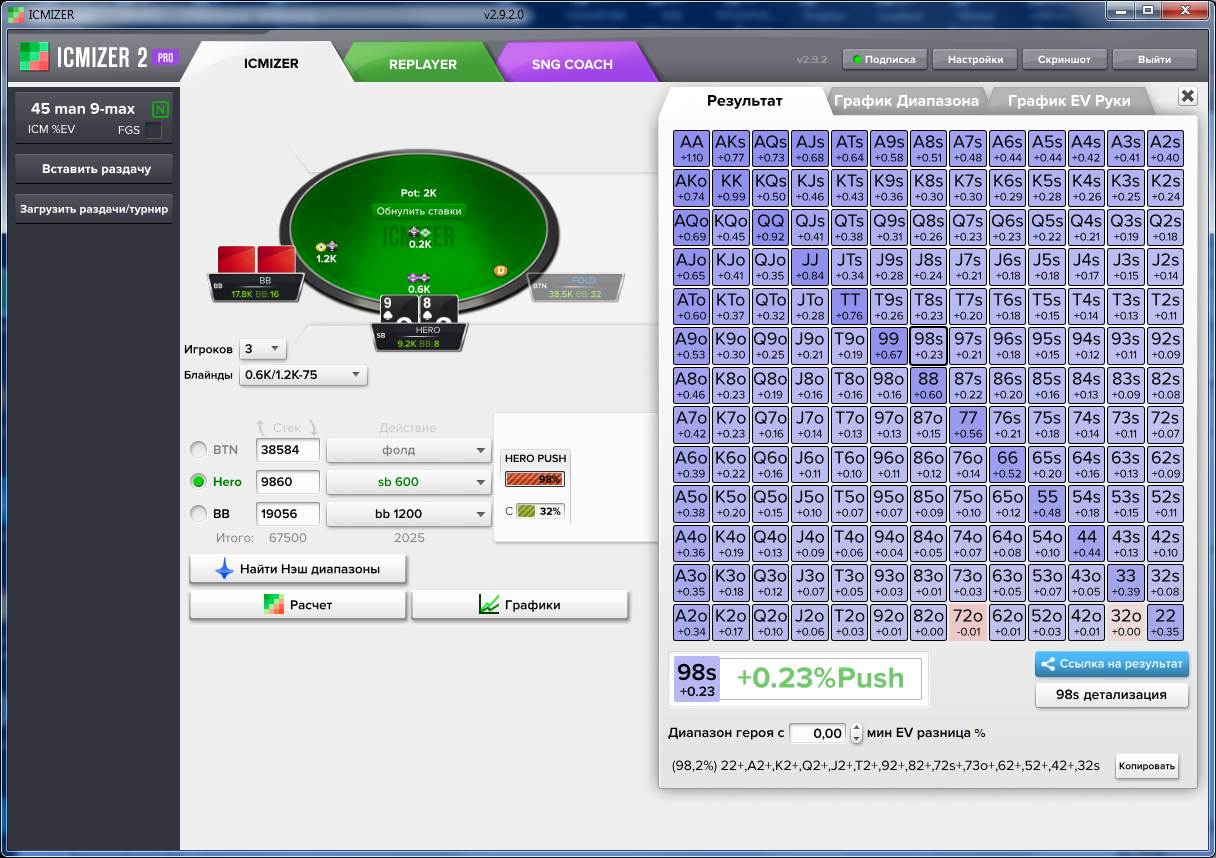Click the BTN stack field 38584
This screenshot has width=1216, height=858.
click(x=288, y=450)
